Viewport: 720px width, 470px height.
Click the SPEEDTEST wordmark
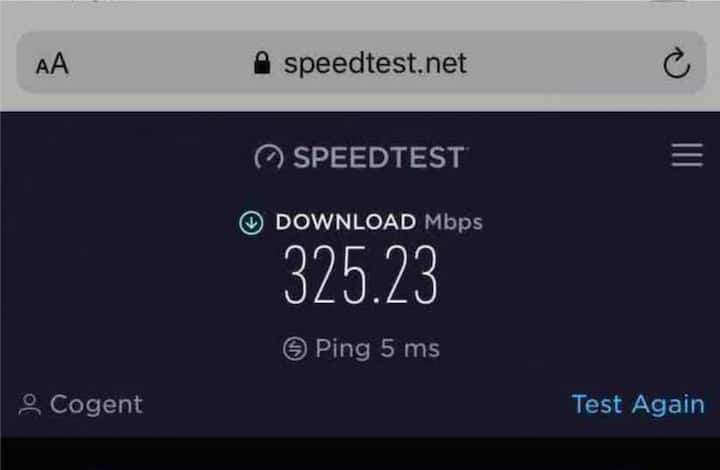click(379, 157)
